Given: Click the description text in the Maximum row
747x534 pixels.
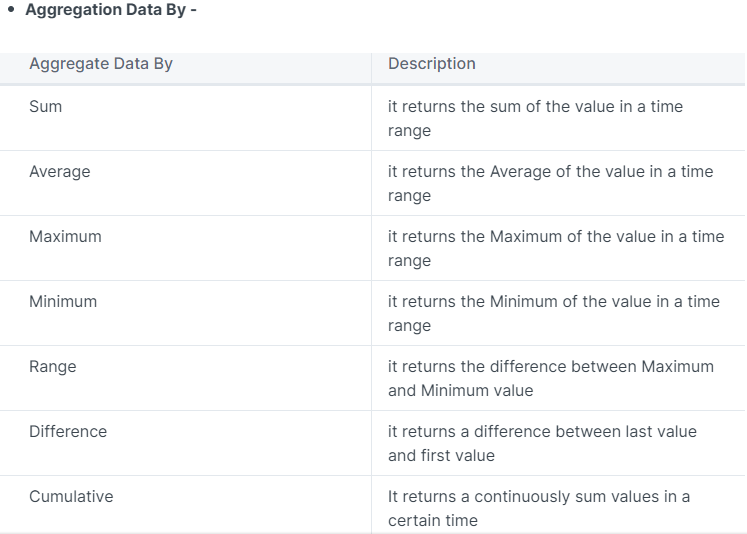Looking at the screenshot, I should 555,248.
